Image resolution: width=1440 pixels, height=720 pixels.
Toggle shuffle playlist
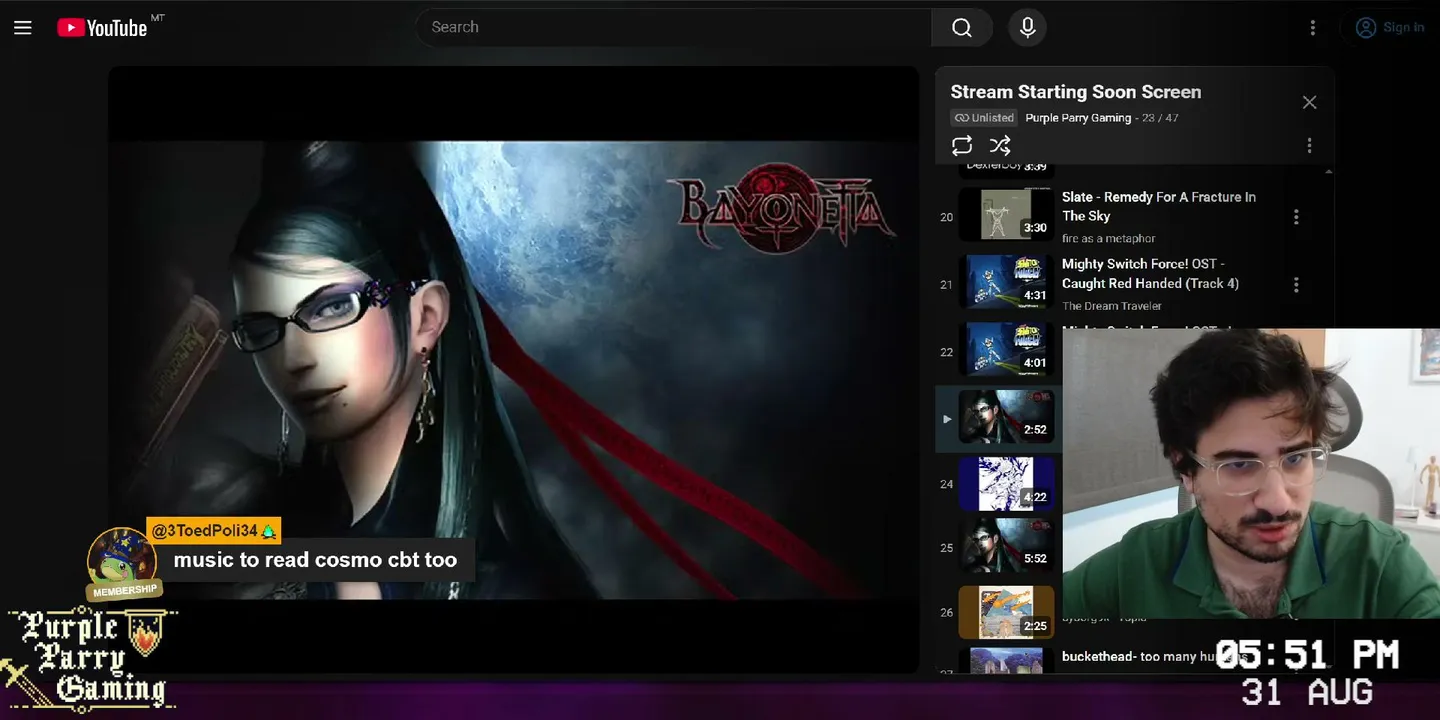pos(1000,146)
